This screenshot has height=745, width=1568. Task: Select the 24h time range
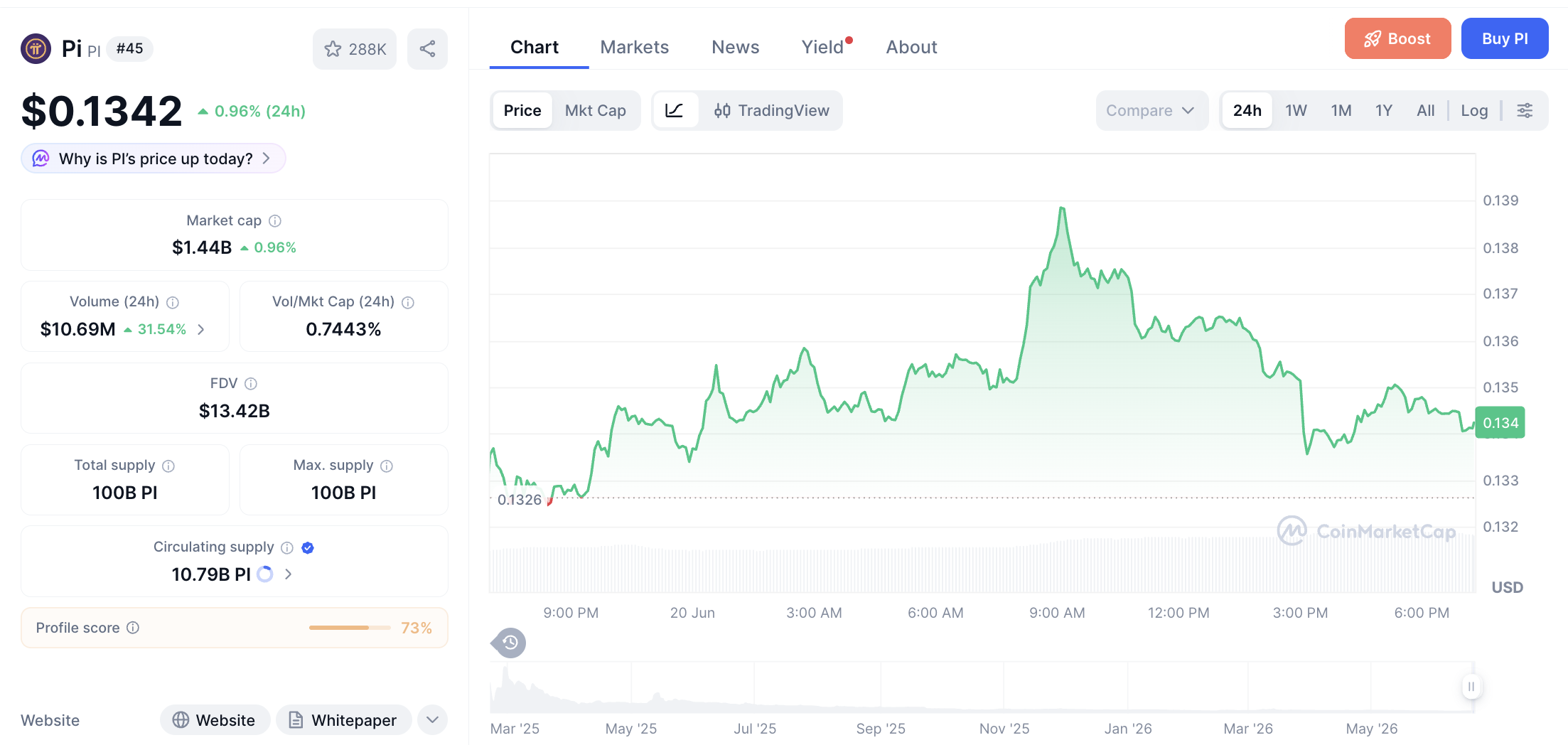[1247, 110]
